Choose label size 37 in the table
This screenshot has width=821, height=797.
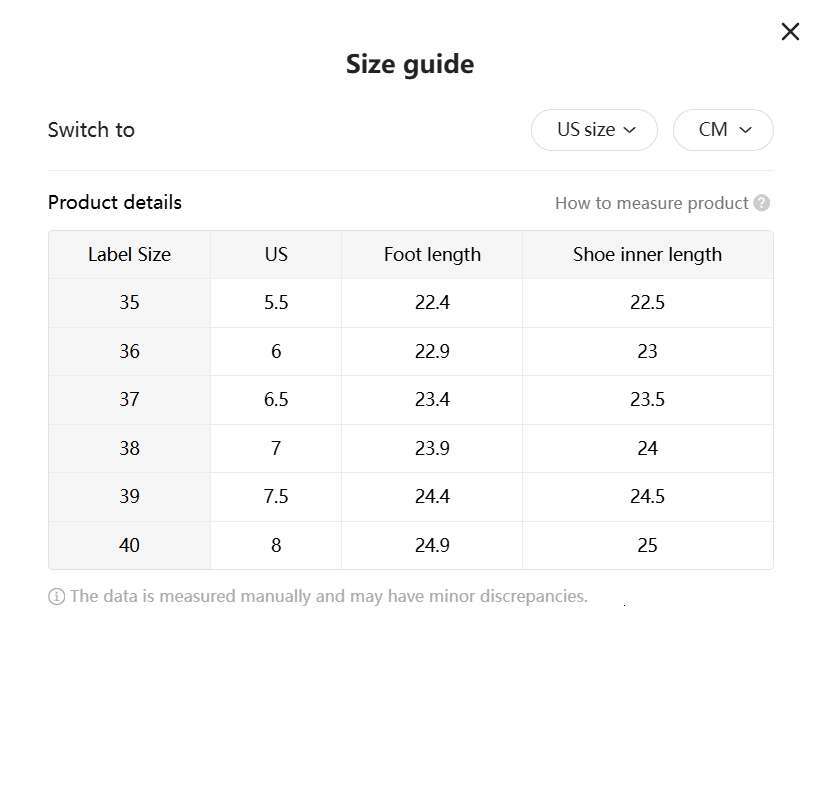(129, 400)
